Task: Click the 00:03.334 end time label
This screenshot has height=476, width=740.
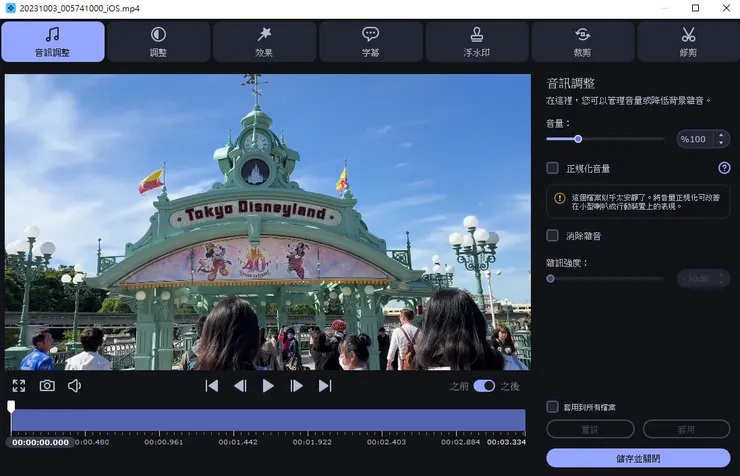Action: click(x=506, y=443)
